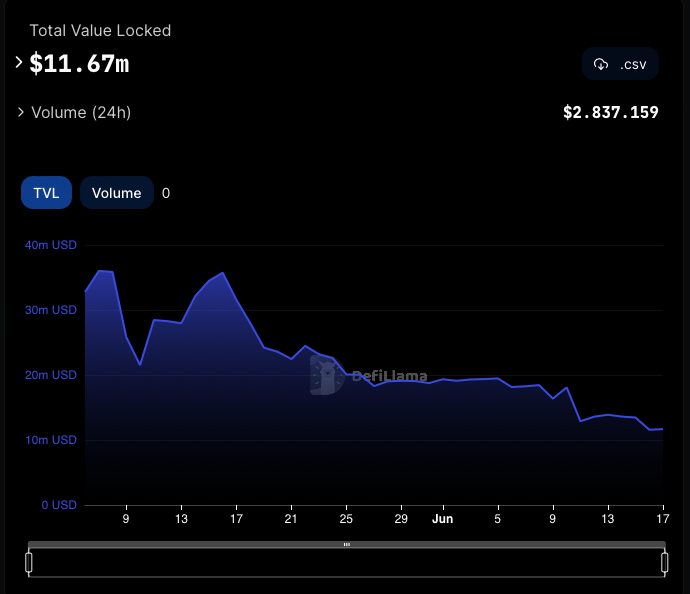The width and height of the screenshot is (690, 594).
Task: Click the center grip of range slider bar
Action: [347, 544]
